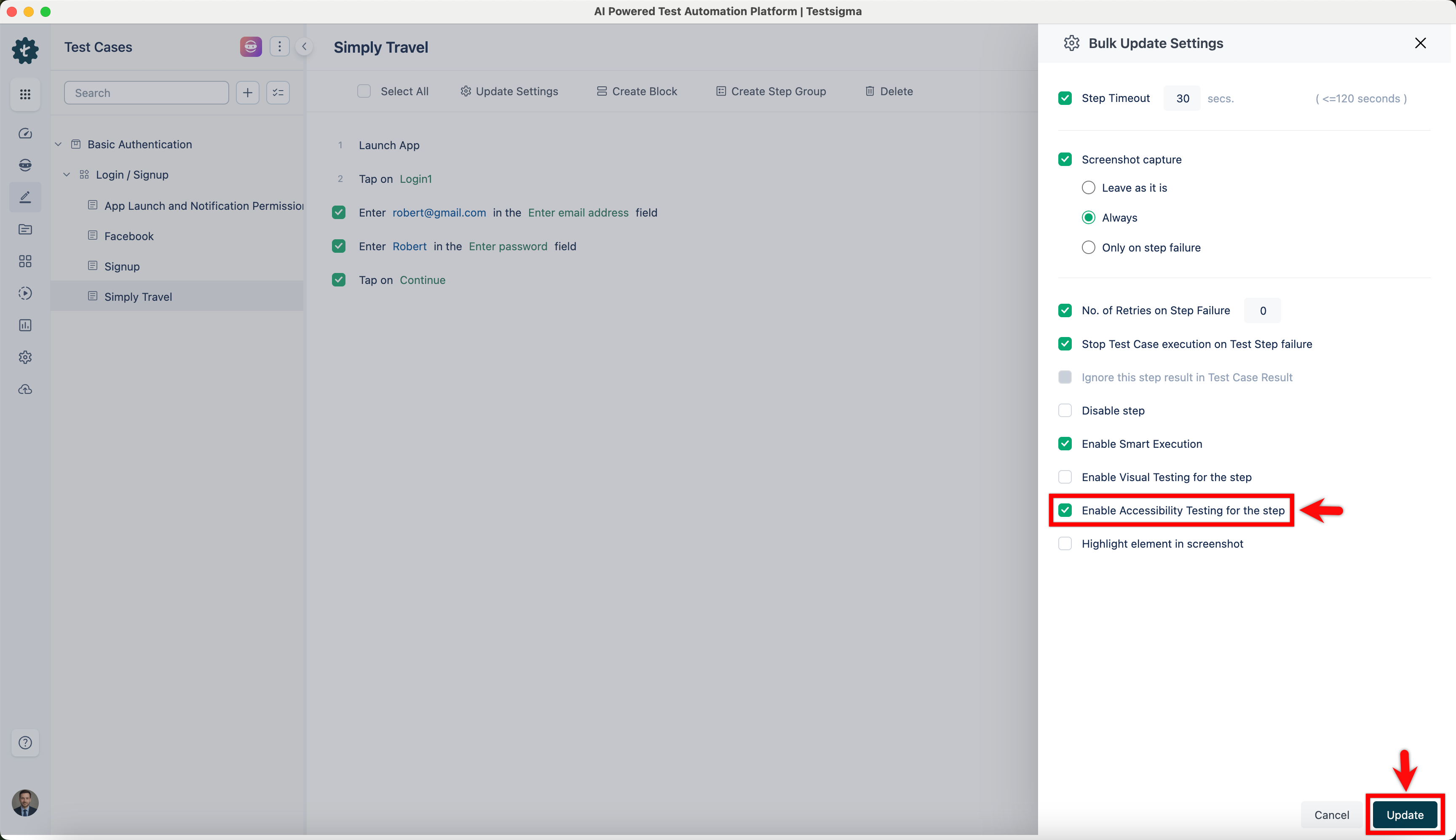
Task: Open the Test Data folder icon in sidebar
Action: [x=25, y=229]
